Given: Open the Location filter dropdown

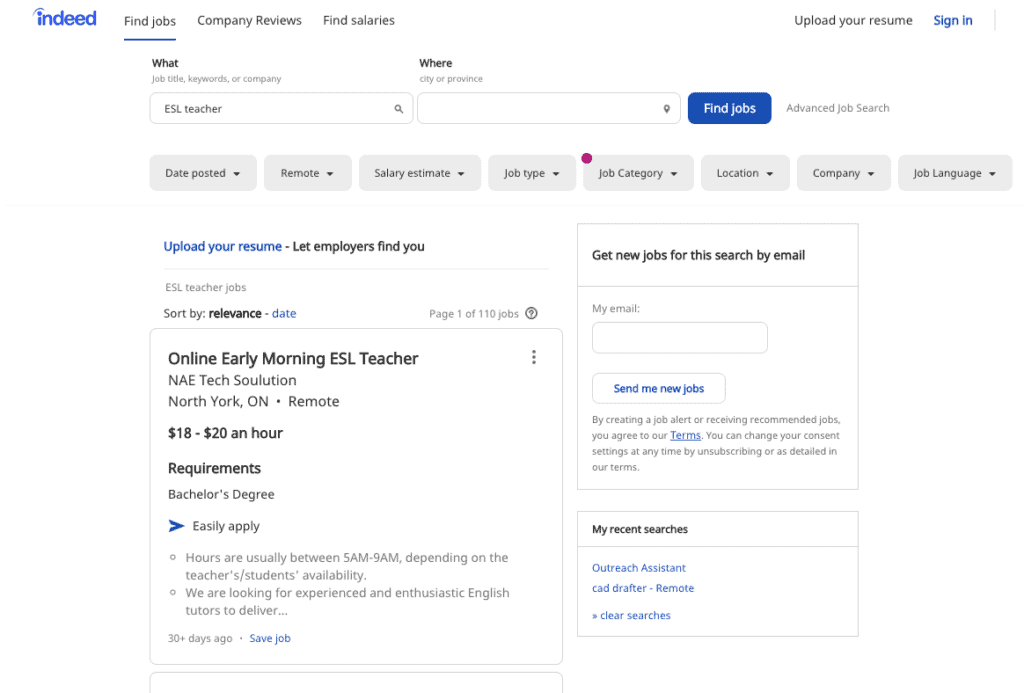Looking at the screenshot, I should pyautogui.click(x=745, y=173).
